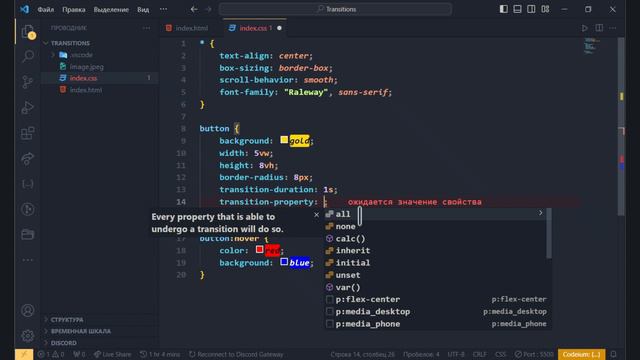Open the blue color swatch picker

(284, 262)
